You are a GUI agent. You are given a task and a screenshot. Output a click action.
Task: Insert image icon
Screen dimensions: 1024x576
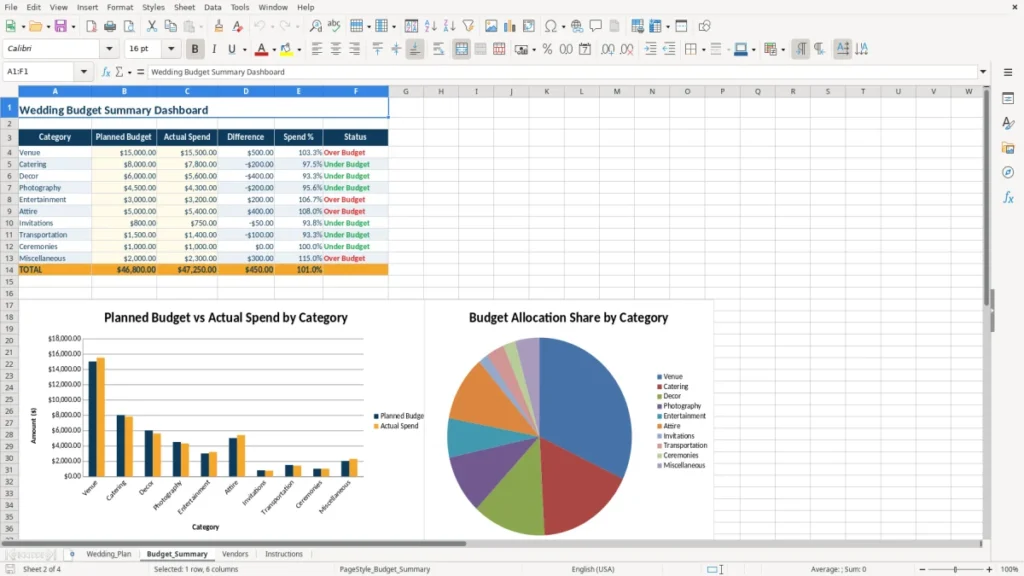pyautogui.click(x=491, y=26)
